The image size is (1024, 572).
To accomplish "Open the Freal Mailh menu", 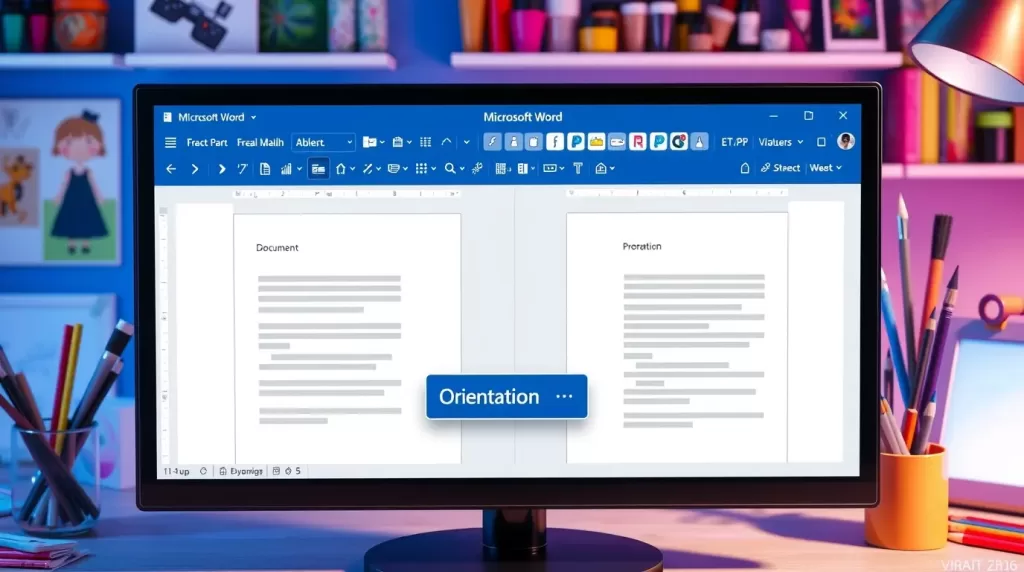I will point(260,142).
